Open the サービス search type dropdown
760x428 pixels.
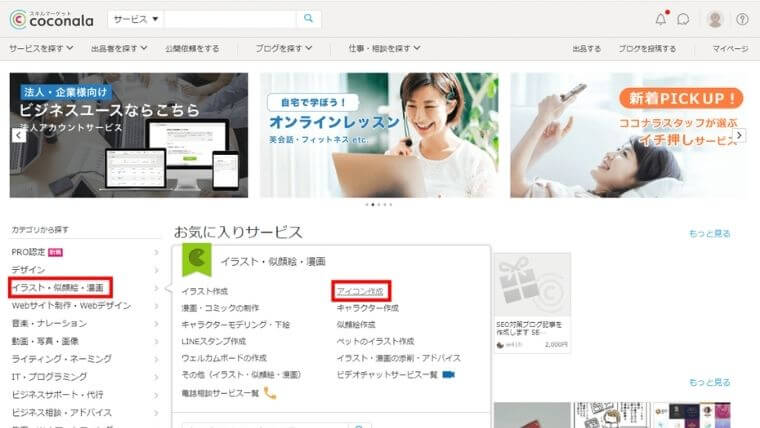tap(136, 19)
